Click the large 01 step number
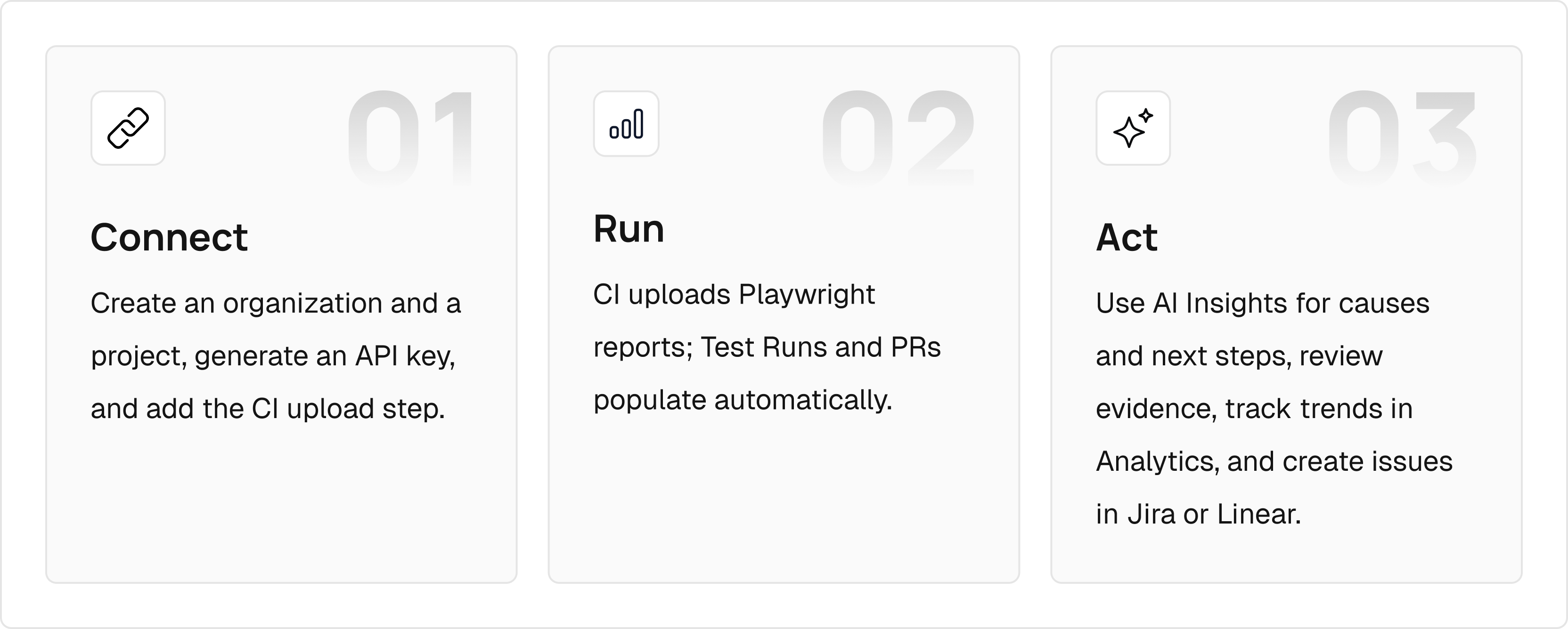 [x=410, y=137]
